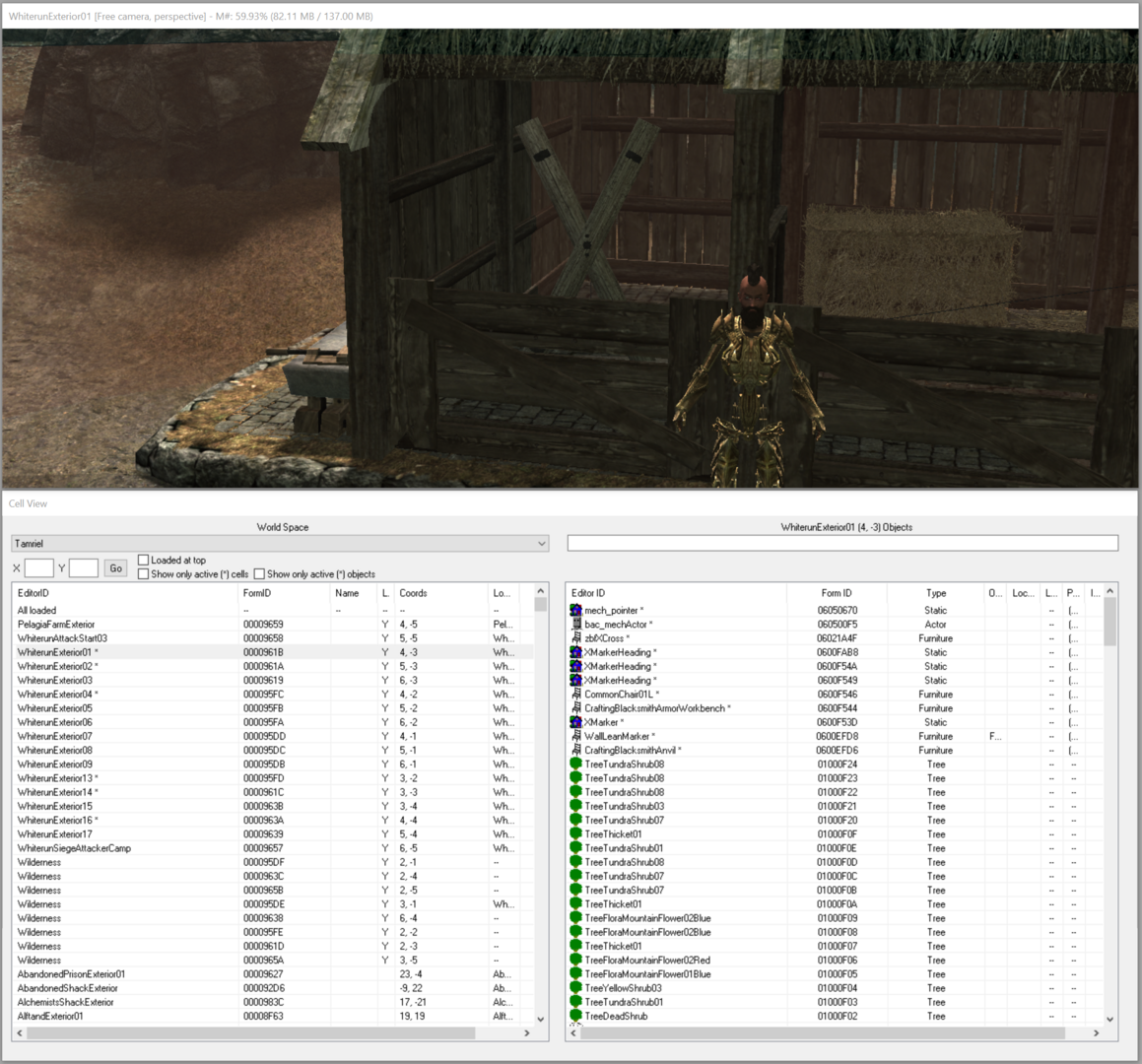Click the Go button
Screen dimensions: 1142x1064
pyautogui.click(x=116, y=568)
